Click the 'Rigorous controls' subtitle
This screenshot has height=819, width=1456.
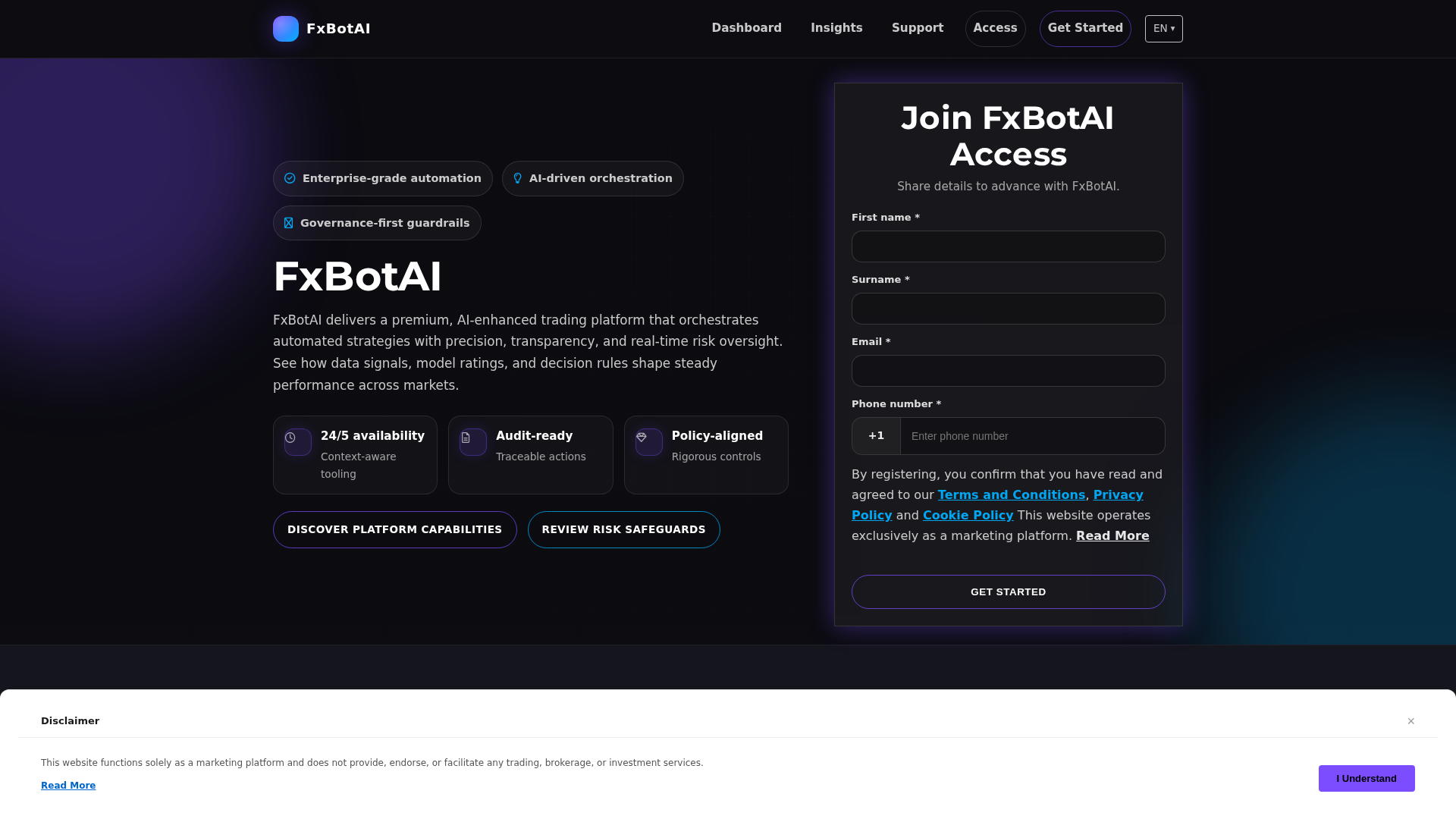point(716,457)
